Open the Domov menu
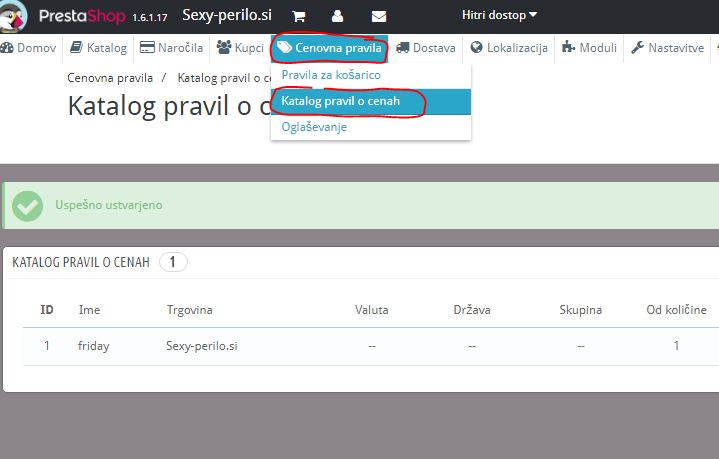This screenshot has width=719, height=459. click(28, 48)
